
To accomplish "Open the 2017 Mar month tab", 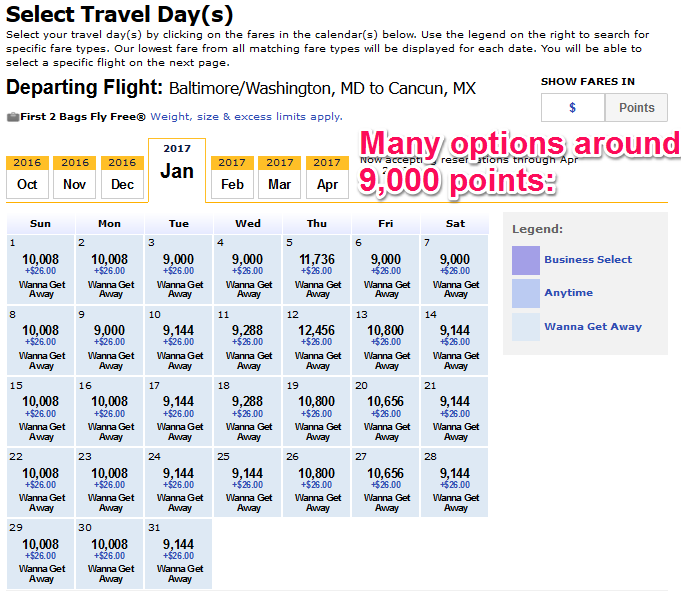I will (280, 177).
